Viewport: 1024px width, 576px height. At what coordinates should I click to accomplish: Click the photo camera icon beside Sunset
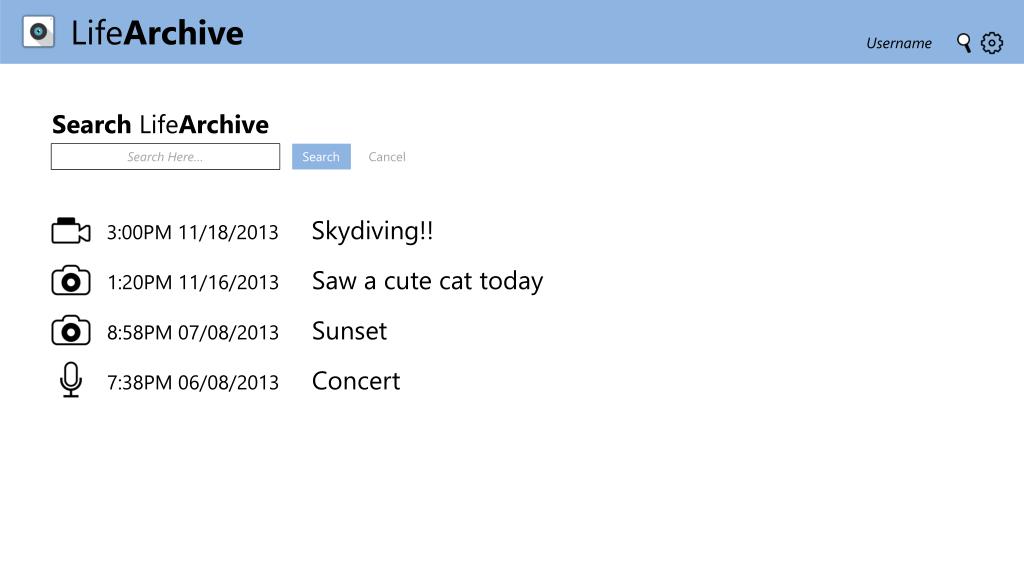tap(71, 331)
